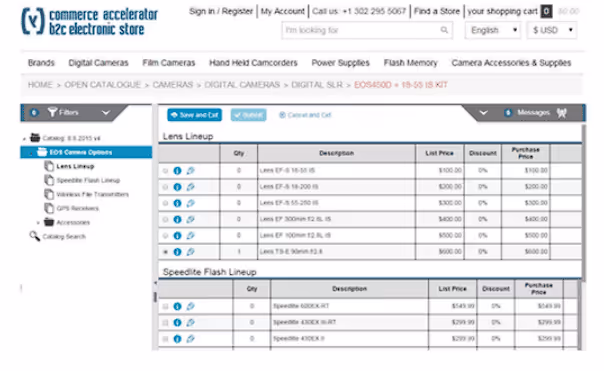Select Wireless File Transmitters tree item
Screen dimensions: 604x371
[x=92, y=194]
